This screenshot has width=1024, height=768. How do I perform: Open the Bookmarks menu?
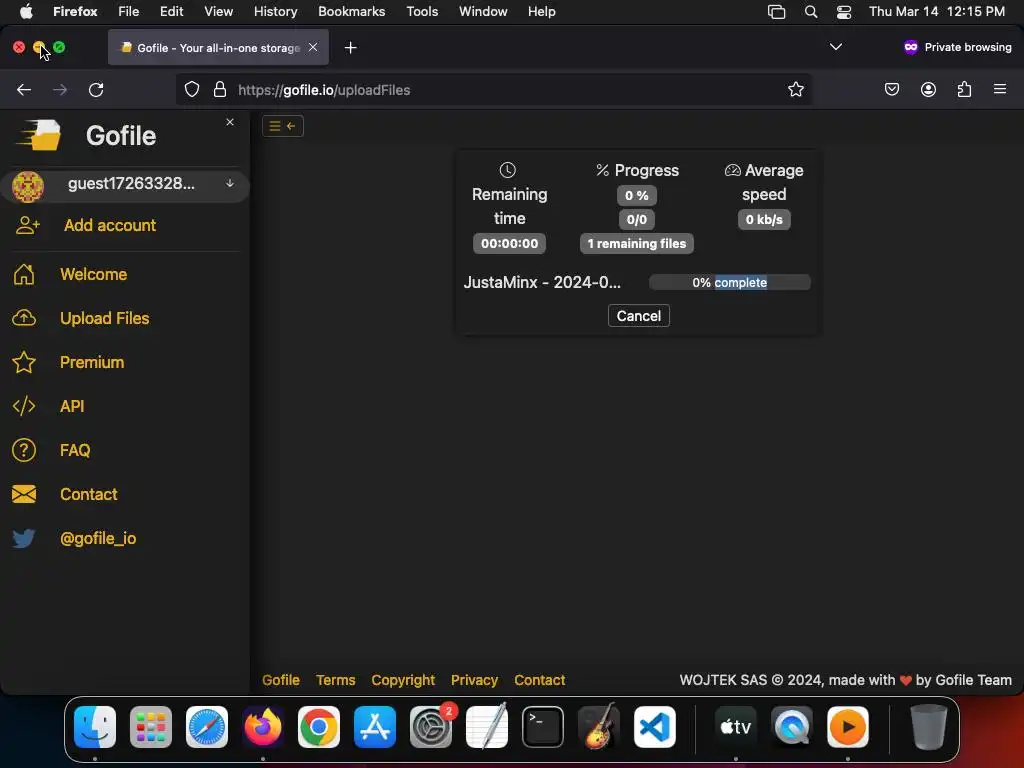click(x=351, y=12)
